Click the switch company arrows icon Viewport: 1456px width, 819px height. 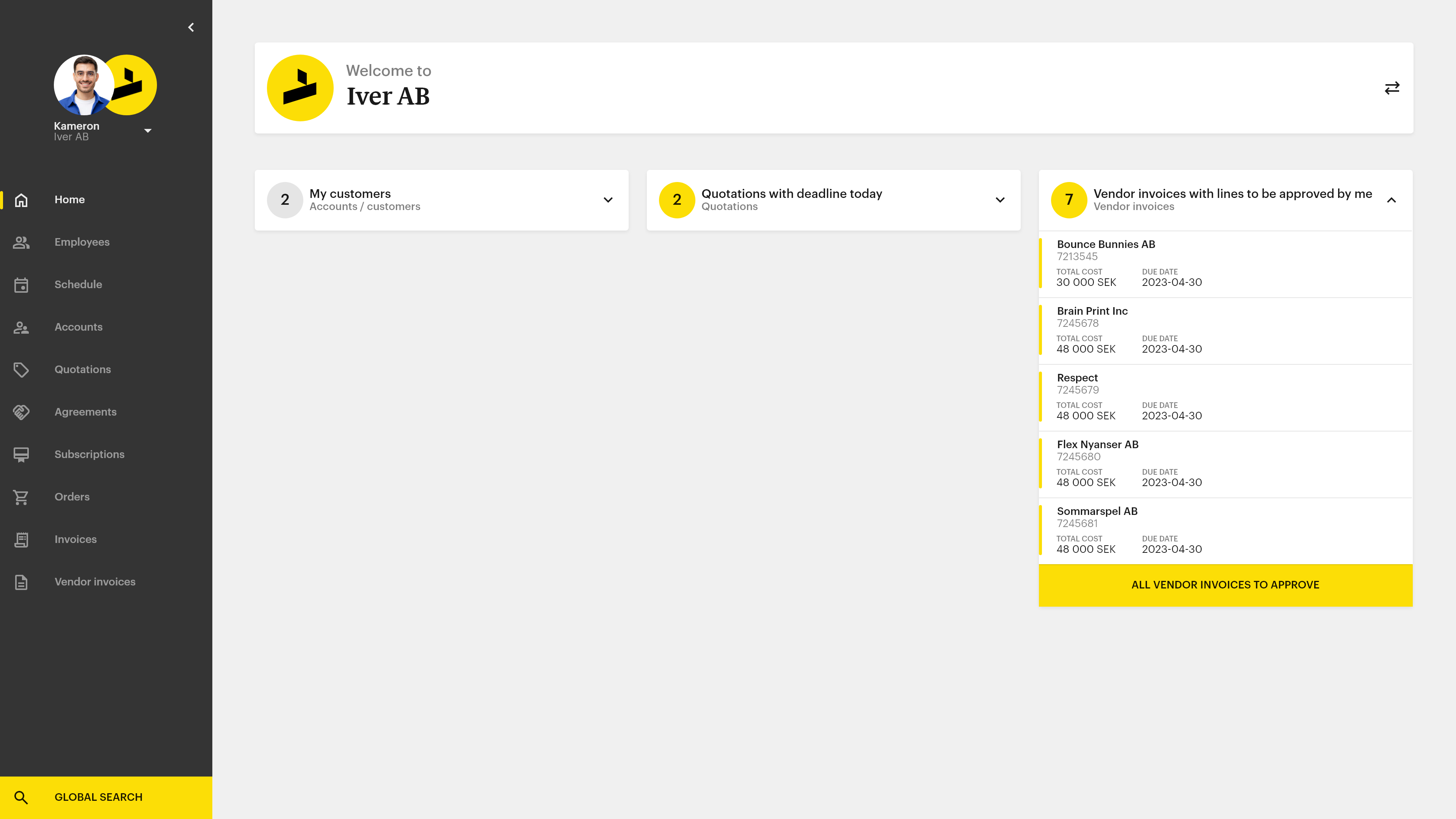click(x=1392, y=88)
